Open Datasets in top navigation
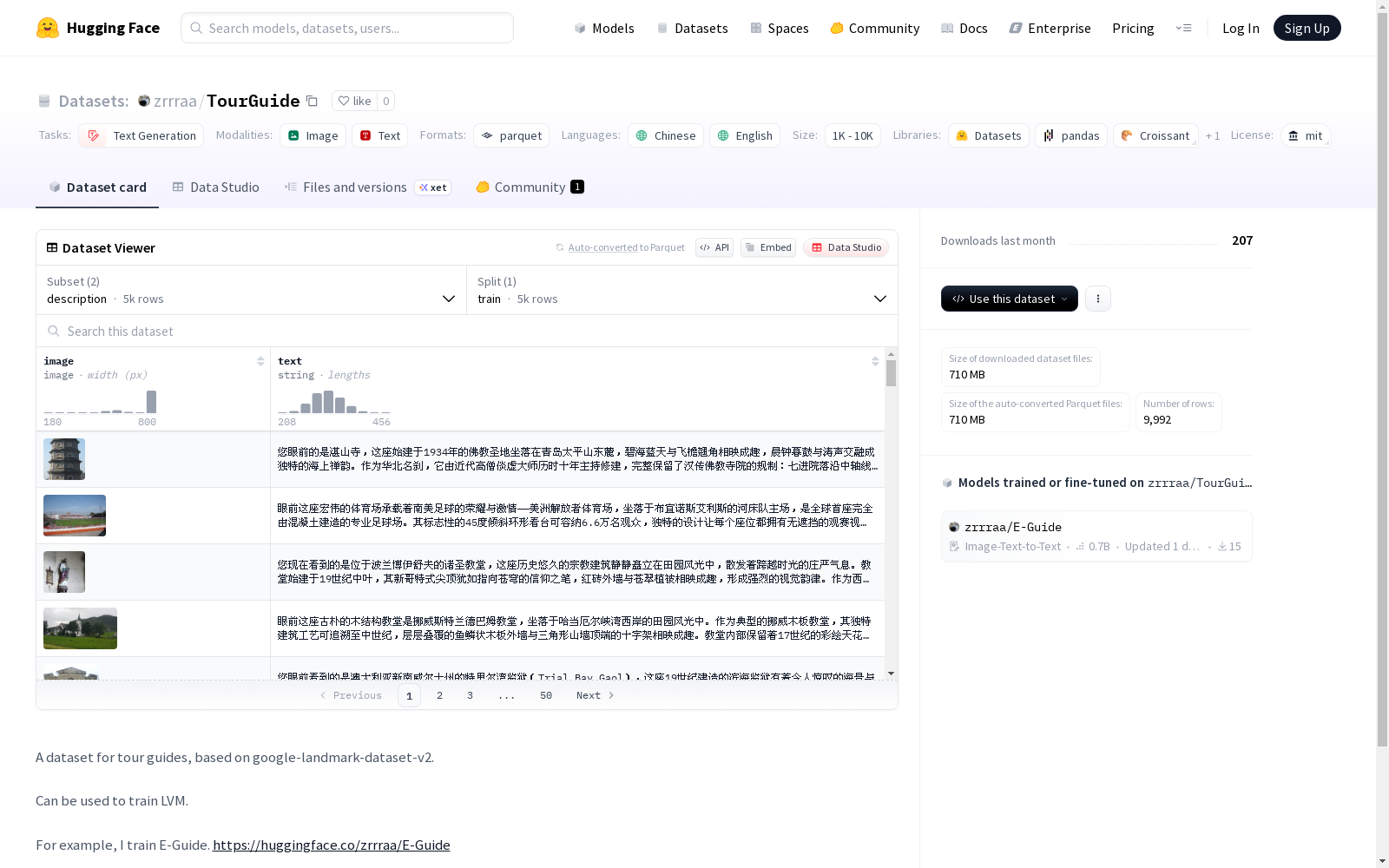This screenshot has height=868, width=1389. (692, 28)
